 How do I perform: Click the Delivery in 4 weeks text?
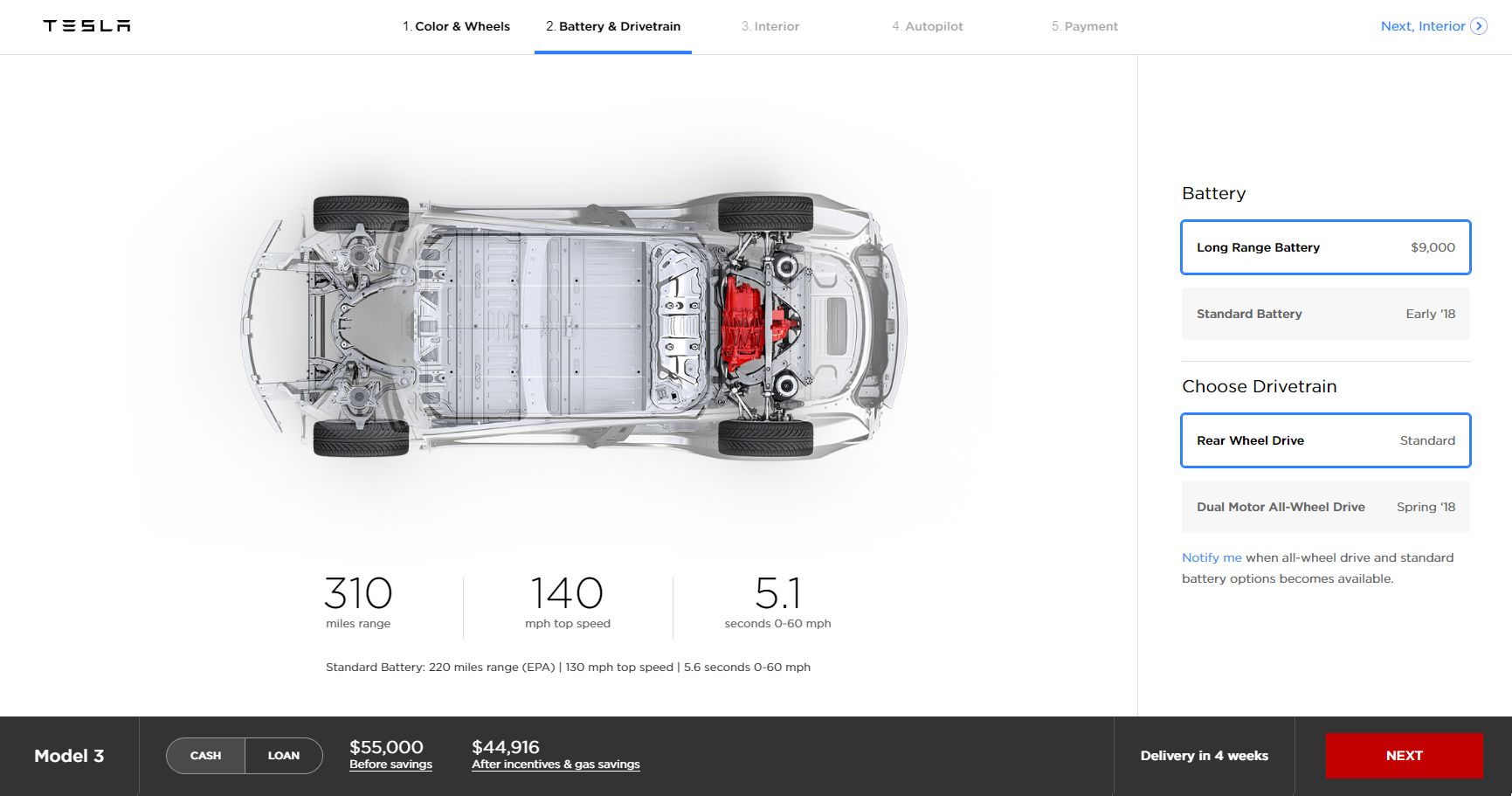(1205, 756)
